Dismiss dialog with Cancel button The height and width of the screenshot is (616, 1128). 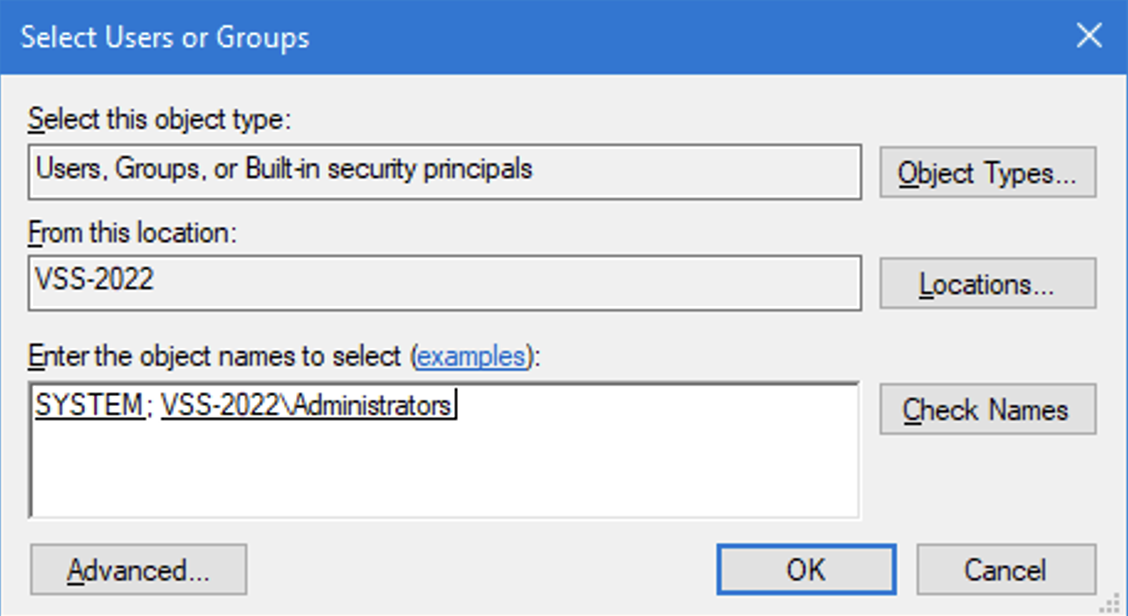point(1006,570)
